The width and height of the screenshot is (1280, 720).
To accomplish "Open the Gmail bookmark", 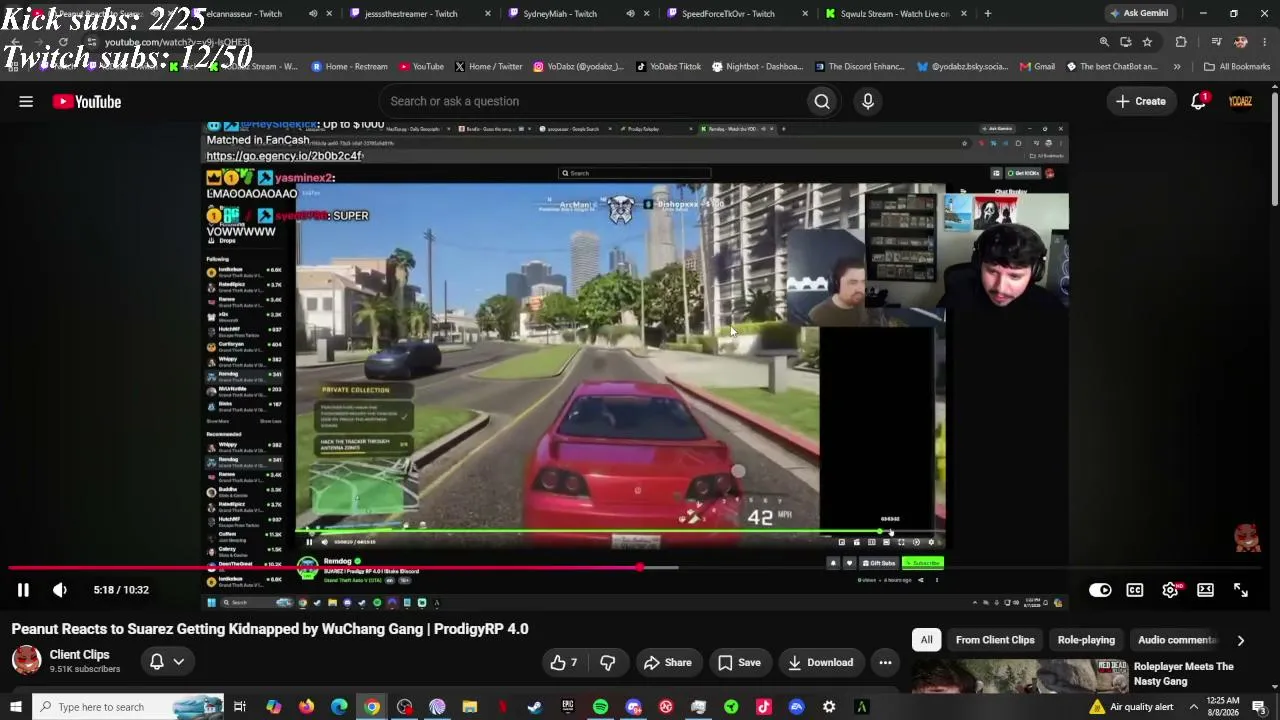I will pyautogui.click(x=1037, y=67).
